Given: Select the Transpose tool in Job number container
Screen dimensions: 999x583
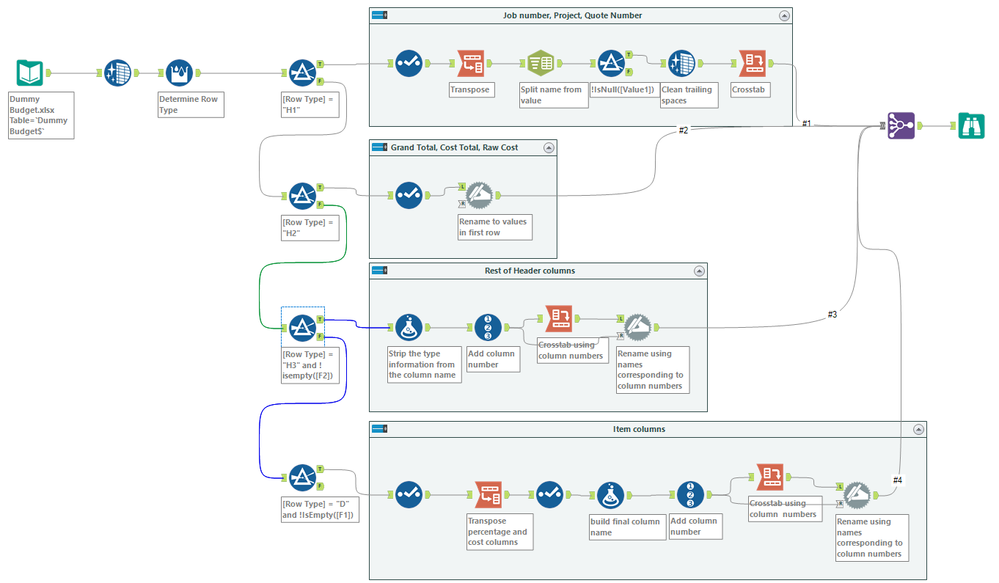Looking at the screenshot, I should pyautogui.click(x=471, y=63).
